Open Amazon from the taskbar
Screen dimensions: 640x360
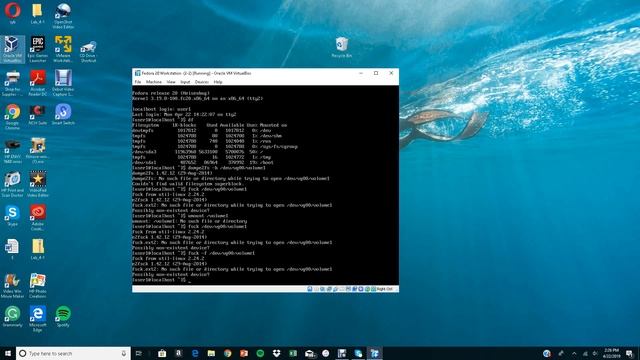point(178,353)
